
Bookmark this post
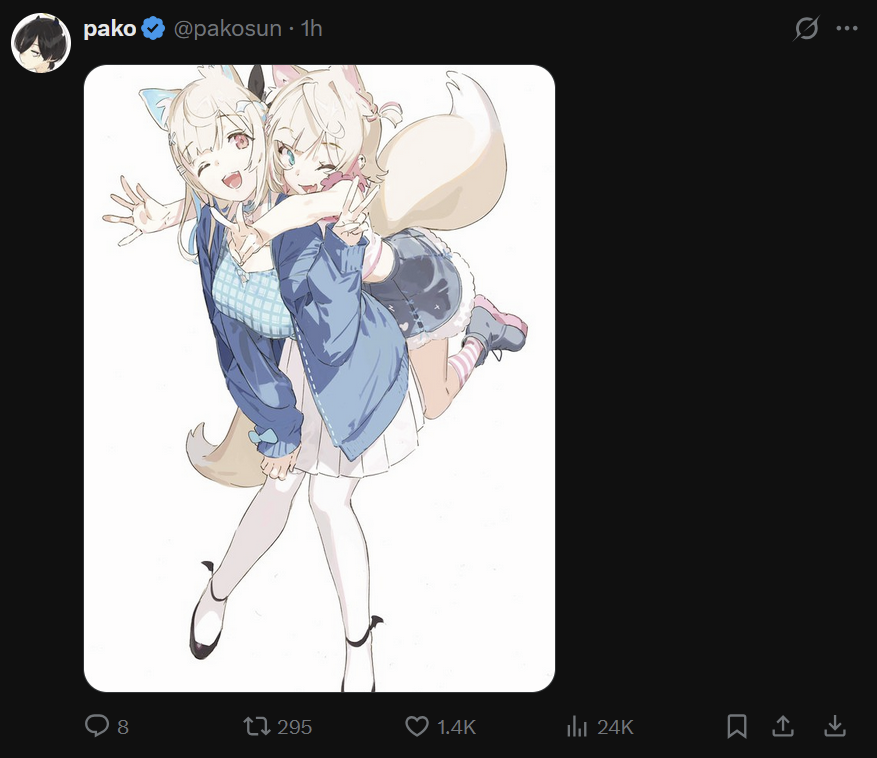tap(737, 726)
